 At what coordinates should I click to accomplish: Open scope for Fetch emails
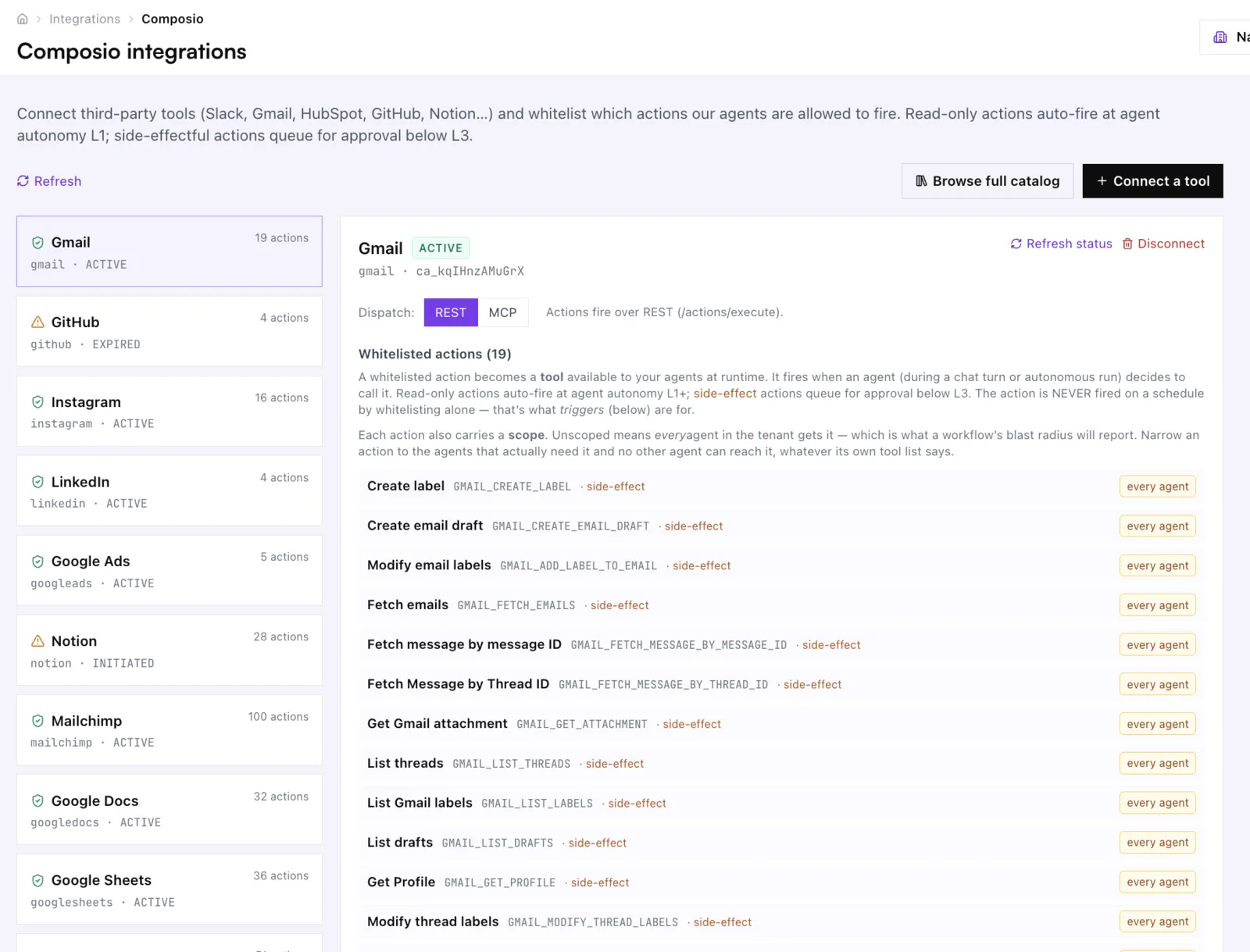1157,605
